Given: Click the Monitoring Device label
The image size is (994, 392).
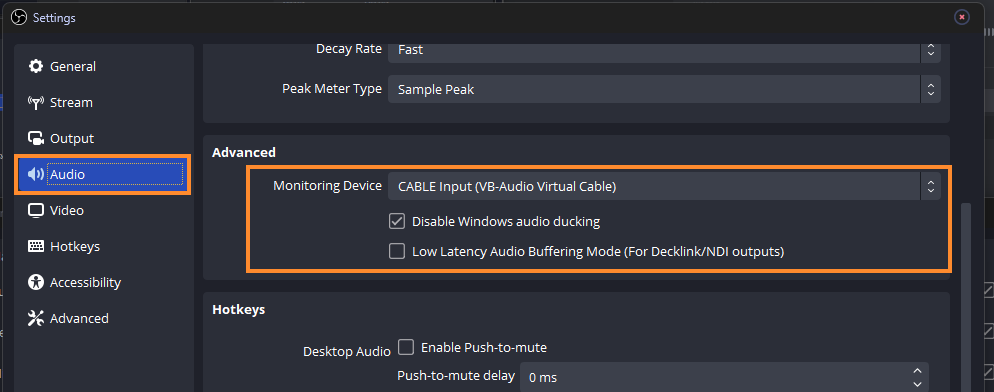Looking at the screenshot, I should coord(328,186).
